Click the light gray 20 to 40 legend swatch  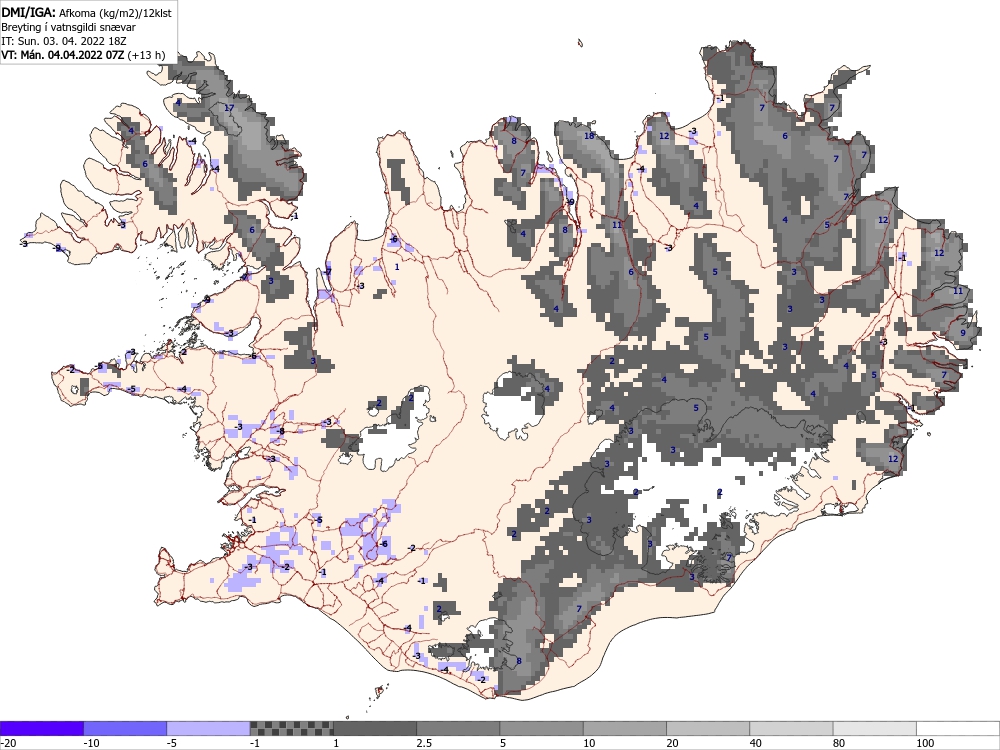pyautogui.click(x=708, y=728)
